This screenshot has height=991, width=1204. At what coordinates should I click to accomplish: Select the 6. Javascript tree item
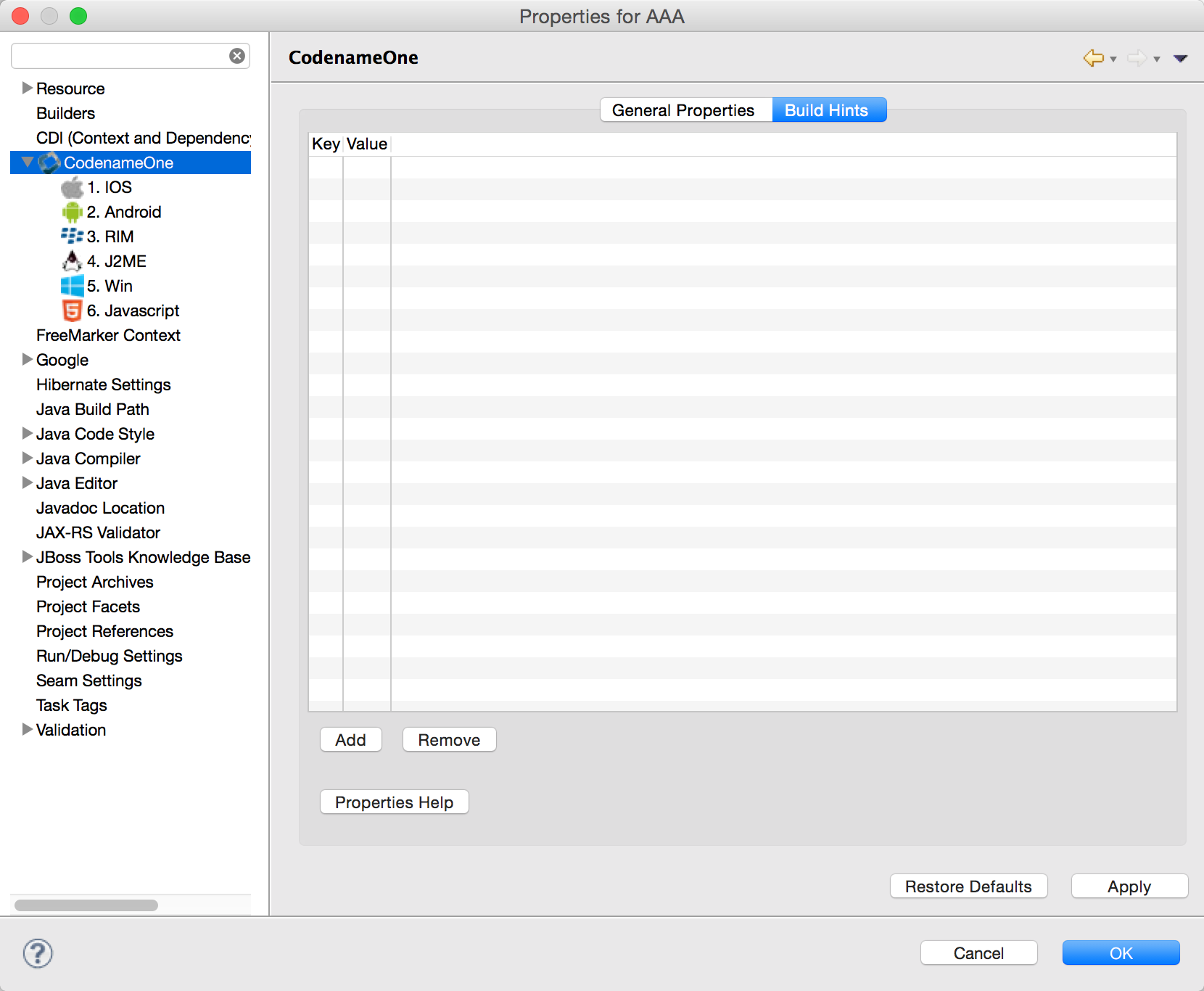[133, 311]
